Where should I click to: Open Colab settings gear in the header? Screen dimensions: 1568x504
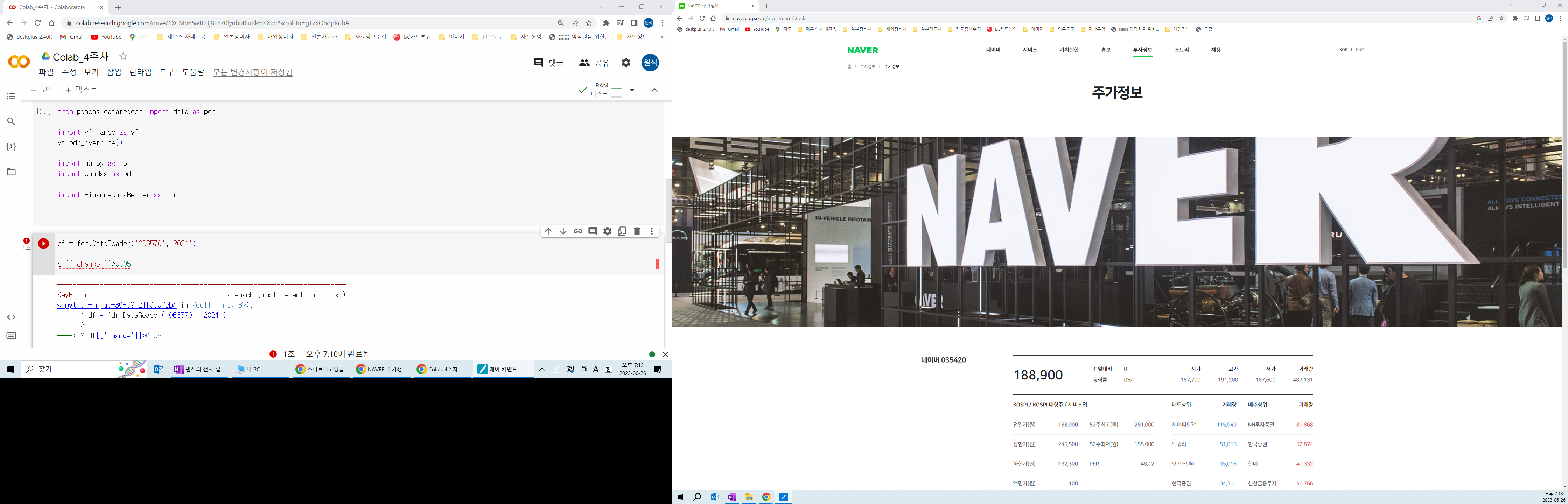tap(626, 63)
